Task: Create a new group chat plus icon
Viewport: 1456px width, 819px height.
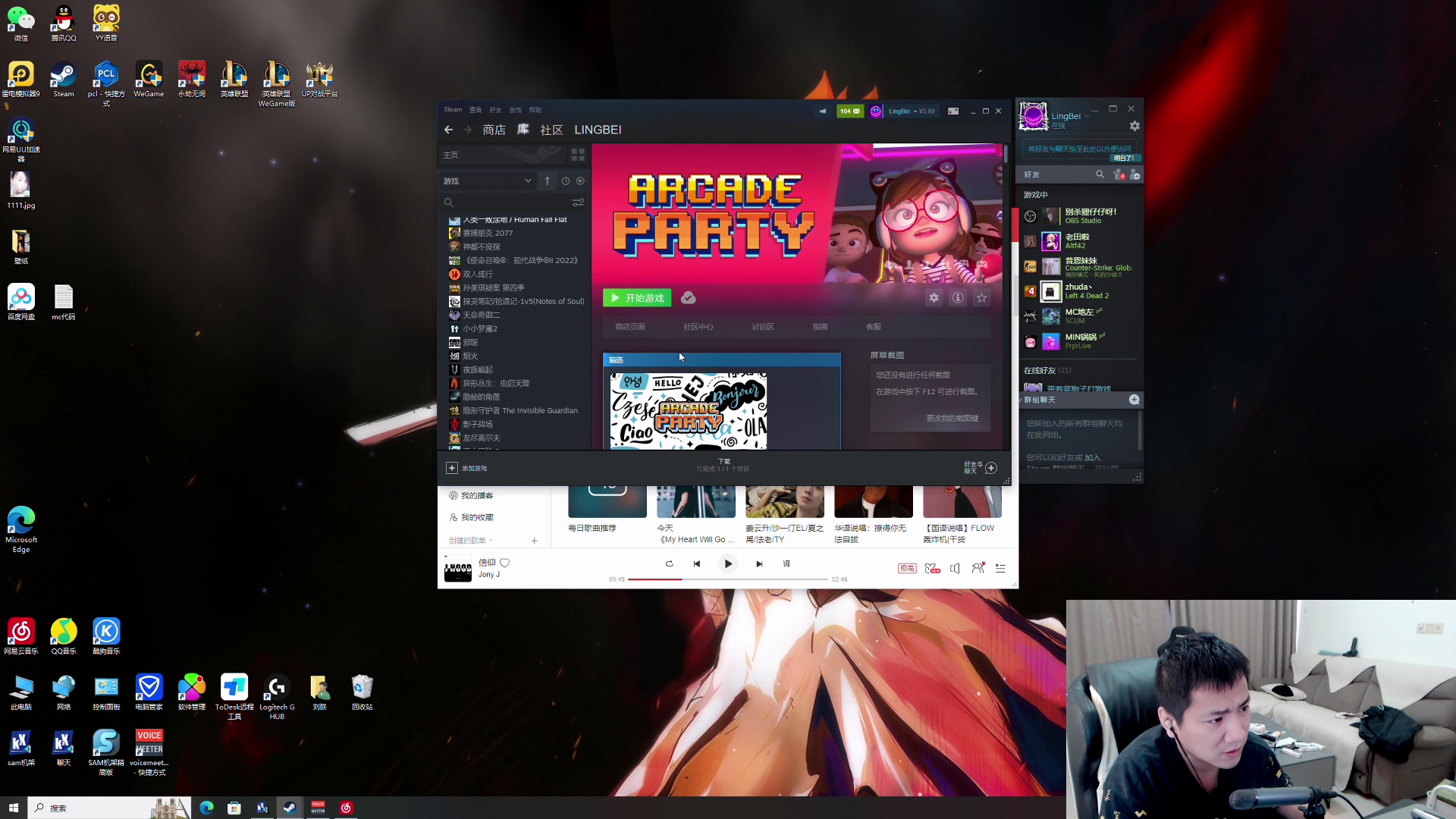Action: (1134, 400)
